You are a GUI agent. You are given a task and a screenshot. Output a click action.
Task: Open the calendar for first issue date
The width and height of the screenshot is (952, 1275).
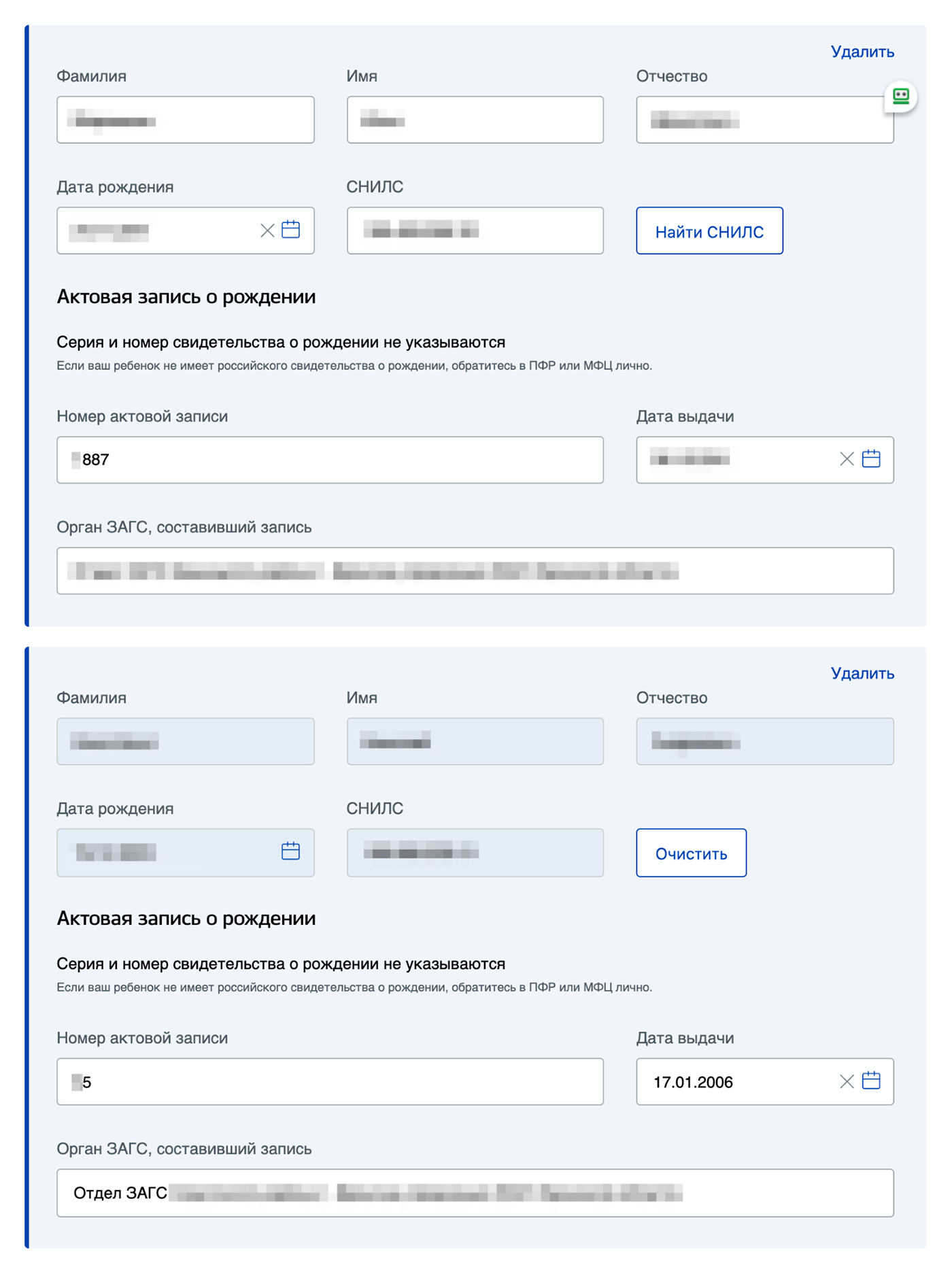[870, 459]
